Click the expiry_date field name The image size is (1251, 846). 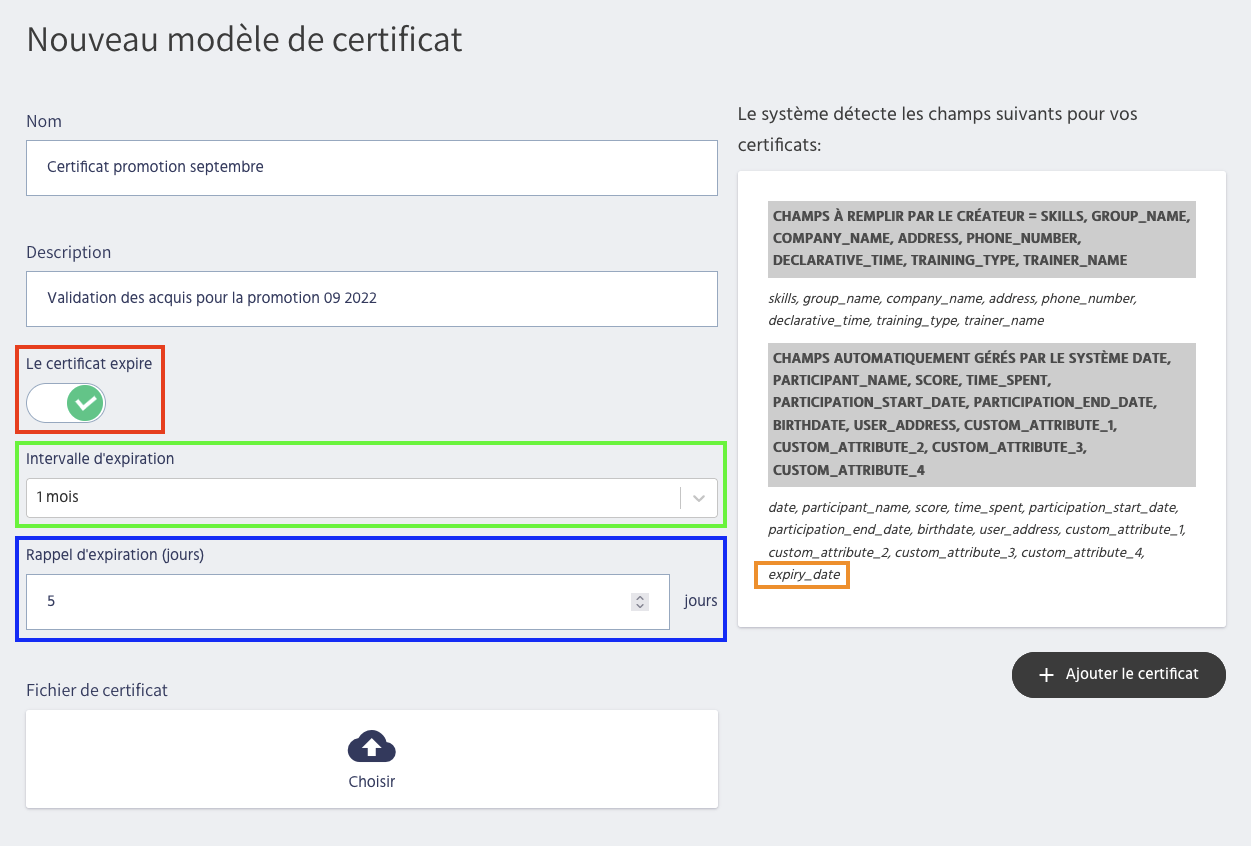pos(803,575)
